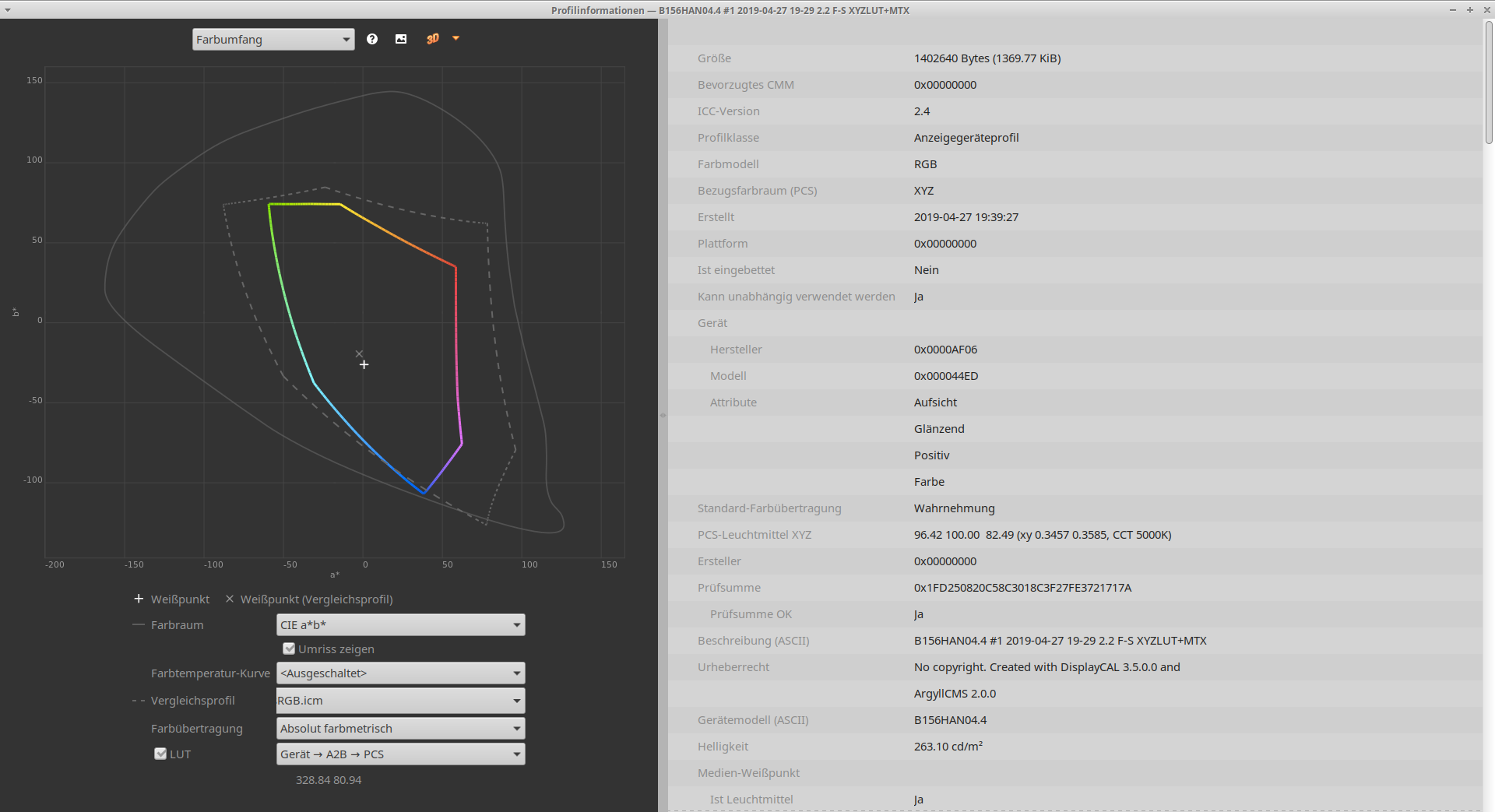
Task: Click the Prüfsumme hex value
Action: point(1022,588)
